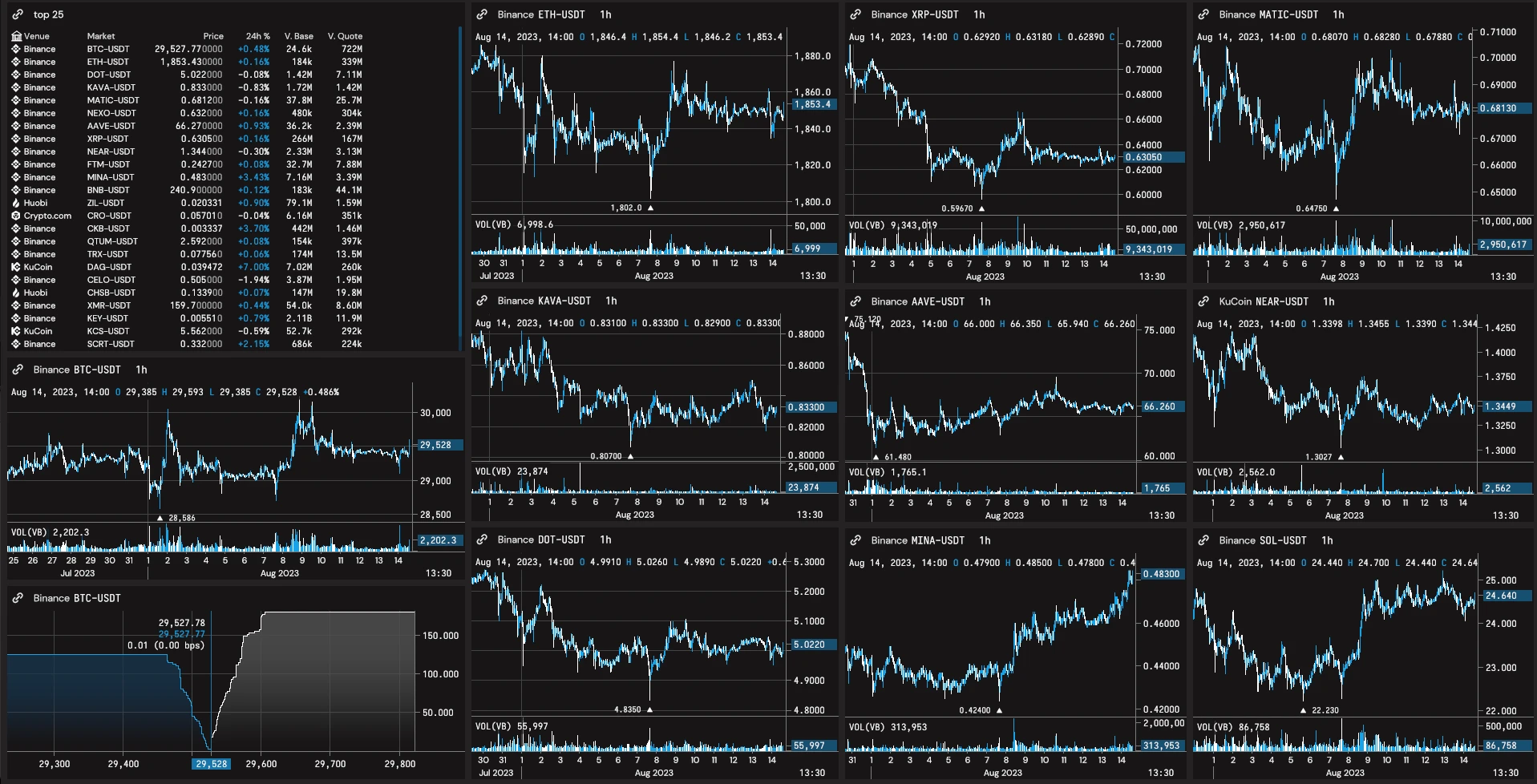Click link icon on Binance KAVA-USDT chart
Screen dimensions: 1537x784
[x=482, y=301]
